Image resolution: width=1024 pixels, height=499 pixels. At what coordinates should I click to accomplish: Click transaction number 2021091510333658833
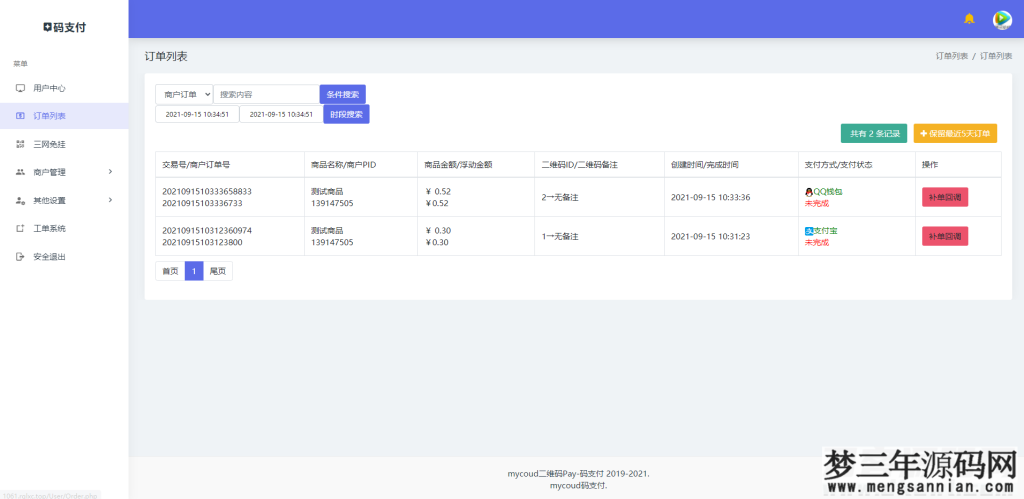tap(207, 191)
